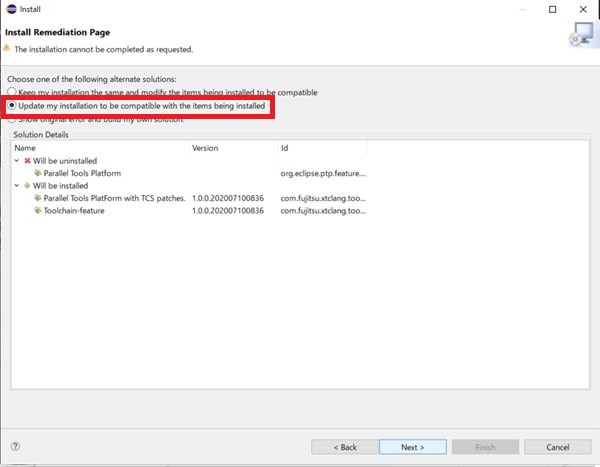Collapse the 'Will be installed' tree node
The height and width of the screenshot is (467, 600).
point(16,185)
